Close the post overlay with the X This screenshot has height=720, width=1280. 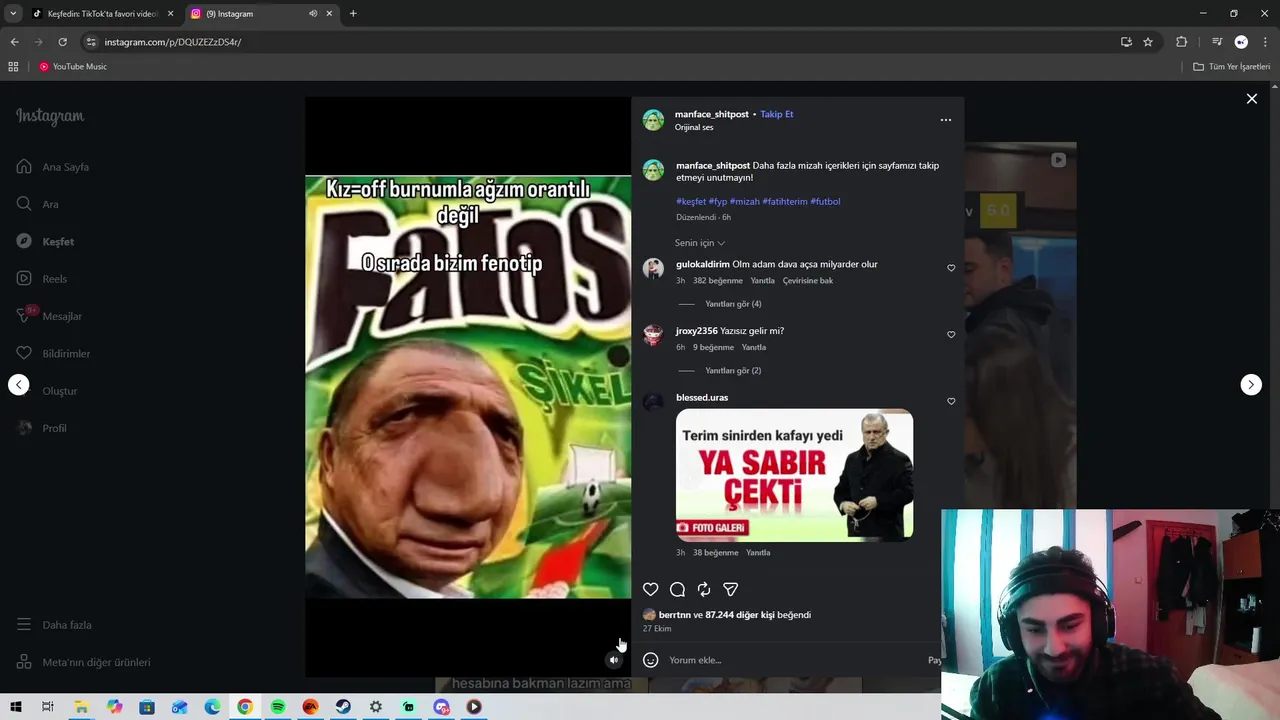[1251, 99]
